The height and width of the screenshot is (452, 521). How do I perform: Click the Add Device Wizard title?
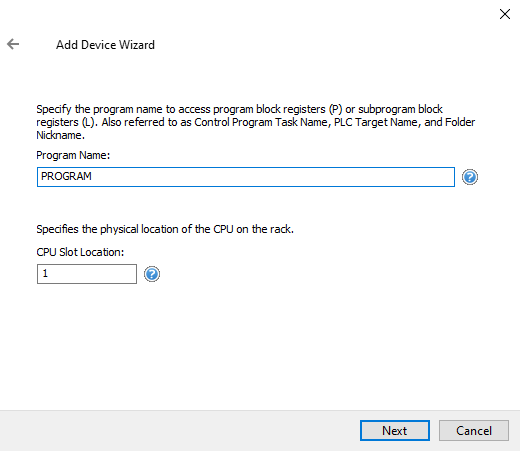[105, 45]
